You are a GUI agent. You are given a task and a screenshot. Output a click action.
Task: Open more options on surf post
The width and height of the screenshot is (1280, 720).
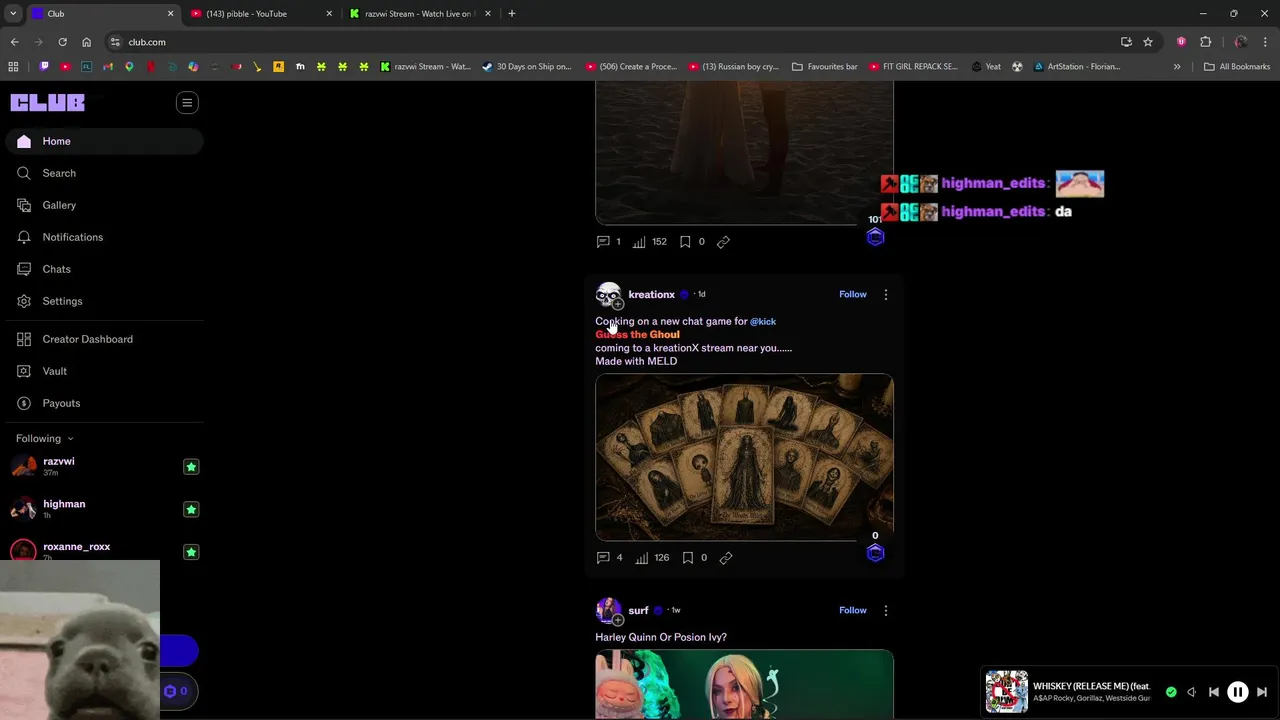(x=885, y=611)
